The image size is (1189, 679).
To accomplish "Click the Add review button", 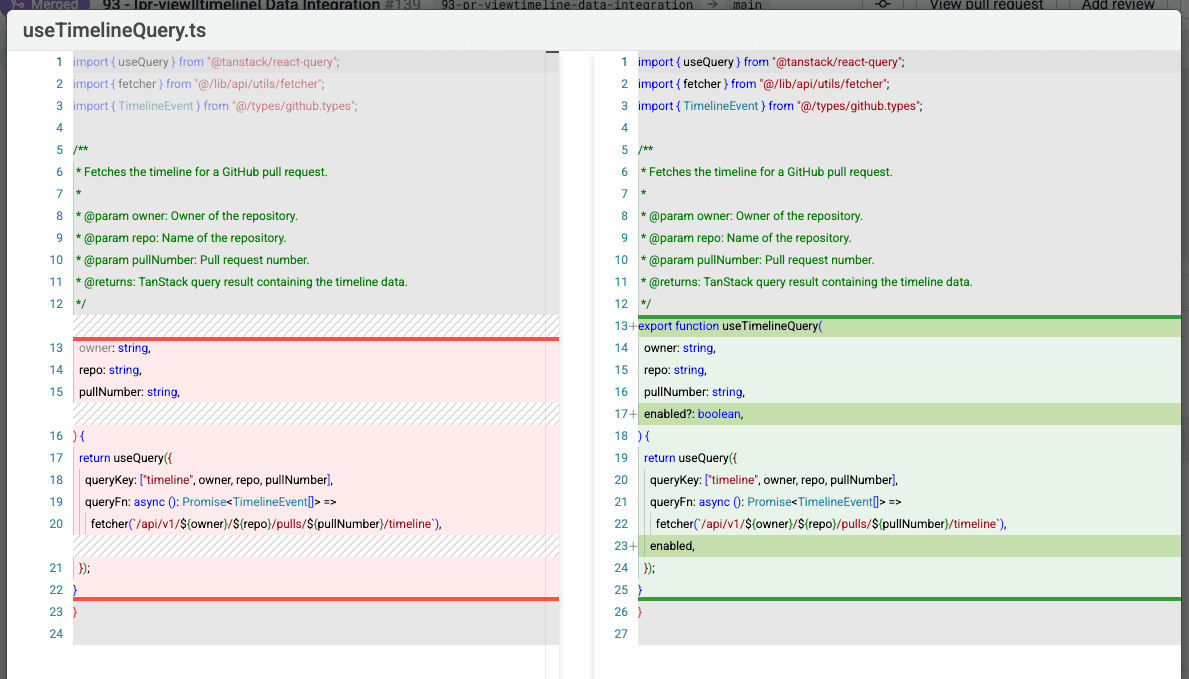I will (x=1118, y=5).
